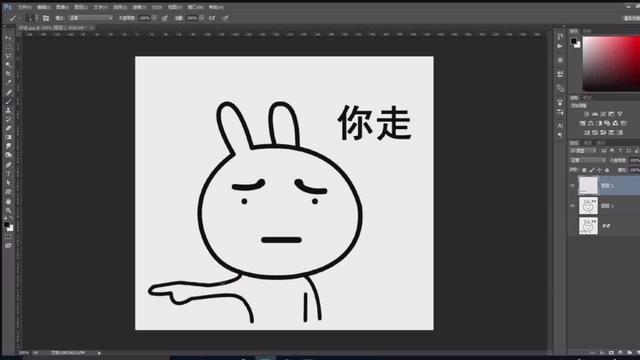Show the hidden 背景 layer
The height and width of the screenshot is (360, 640).
click(x=572, y=226)
